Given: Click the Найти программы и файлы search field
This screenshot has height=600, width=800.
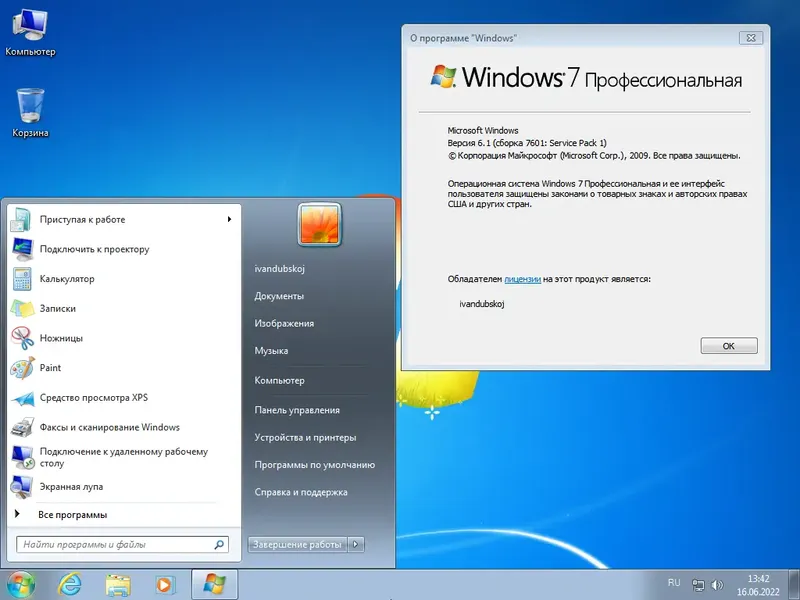Looking at the screenshot, I should coord(122,544).
